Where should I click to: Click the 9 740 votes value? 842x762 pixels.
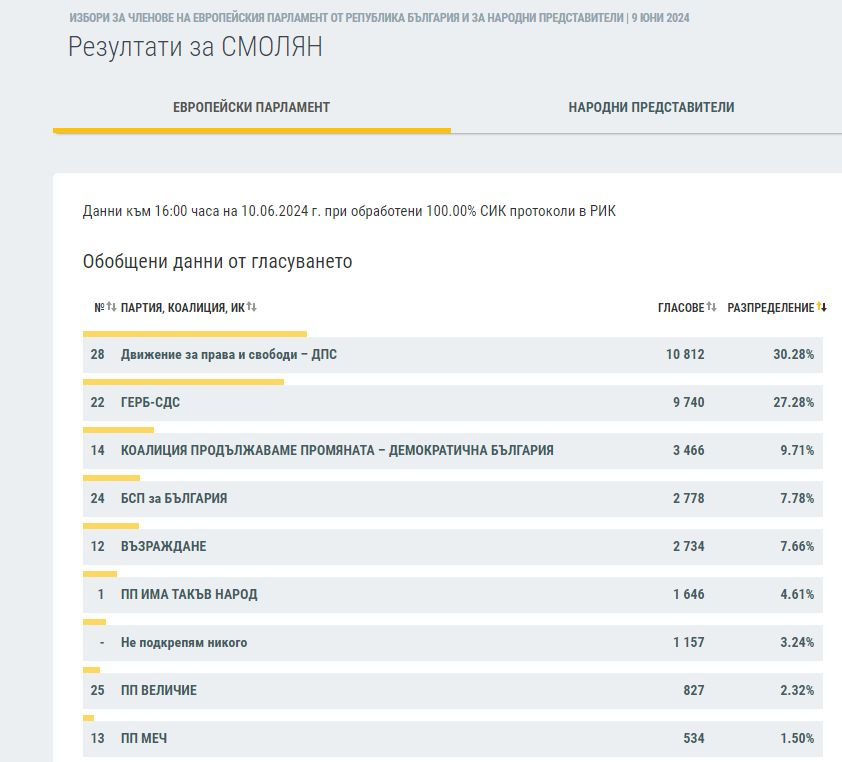coord(689,402)
